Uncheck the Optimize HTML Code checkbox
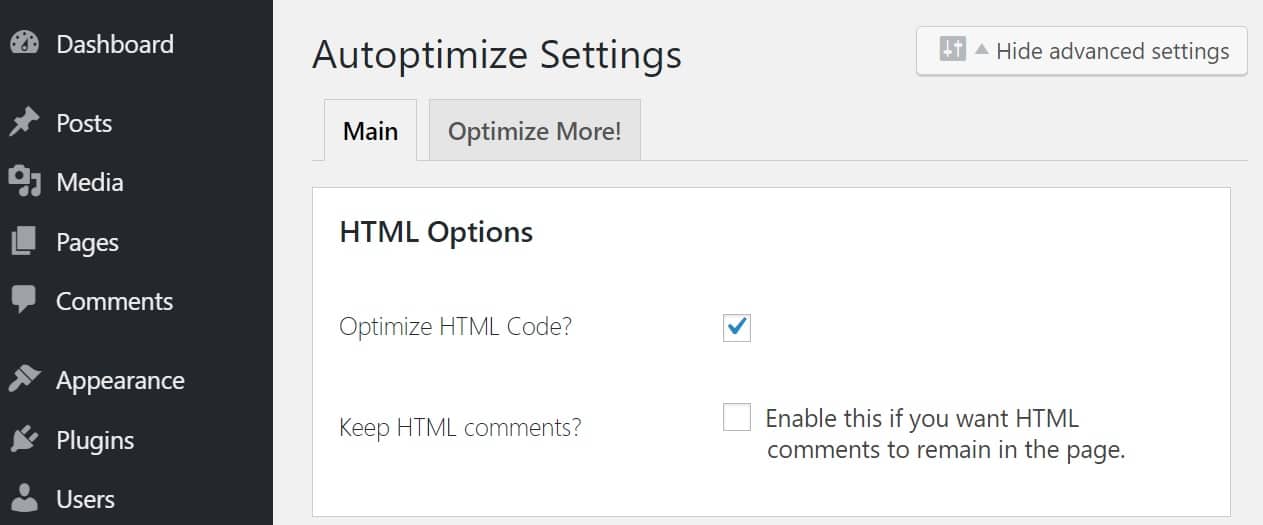The height and width of the screenshot is (525, 1263). (x=737, y=327)
